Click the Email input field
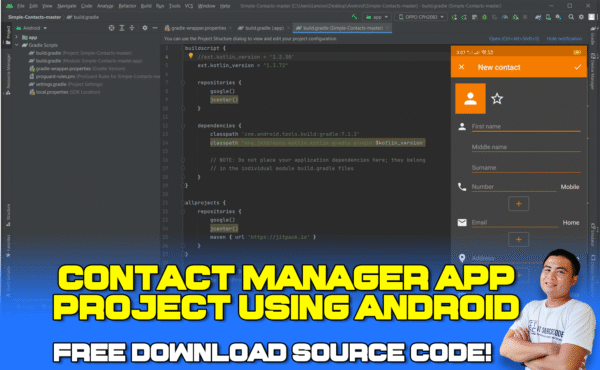The height and width of the screenshot is (370, 600). [x=515, y=222]
